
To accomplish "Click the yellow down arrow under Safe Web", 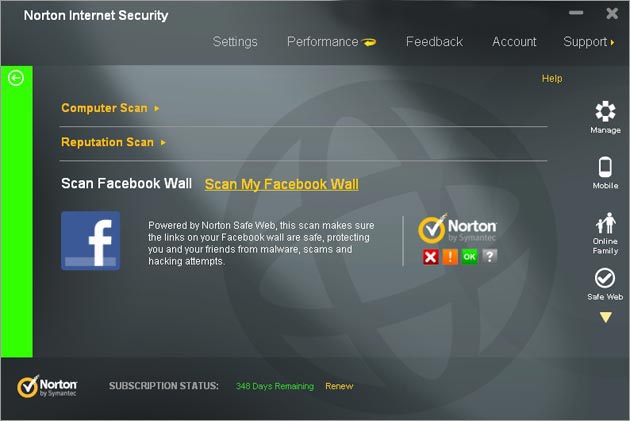I will [x=605, y=317].
